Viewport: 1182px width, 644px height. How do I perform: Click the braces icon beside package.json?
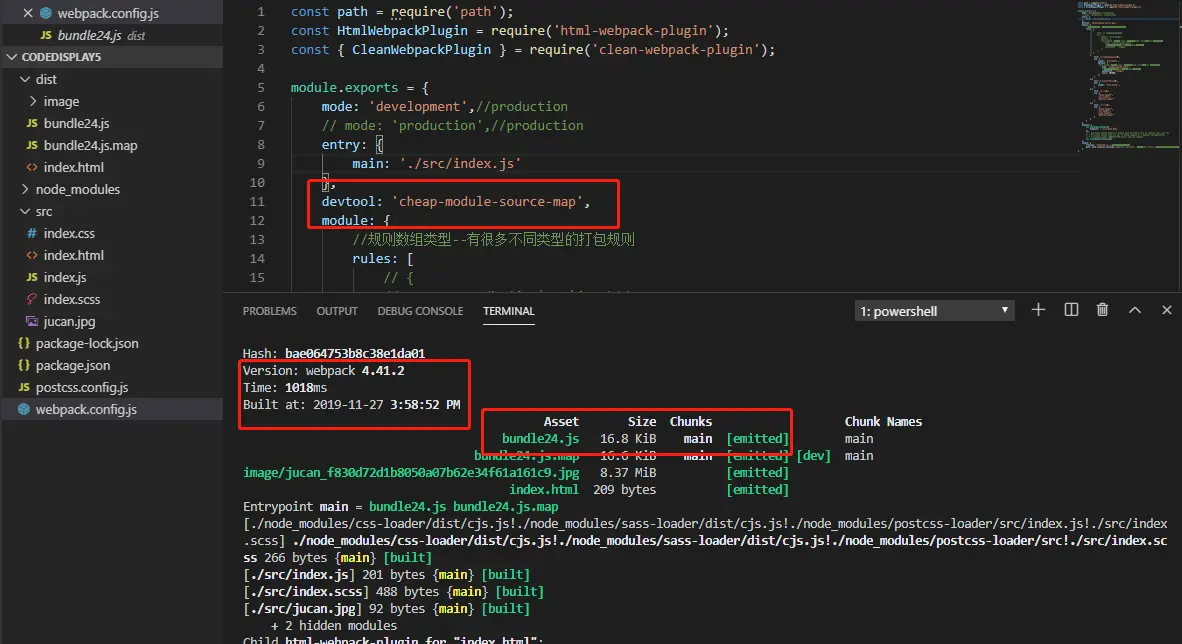point(23,365)
